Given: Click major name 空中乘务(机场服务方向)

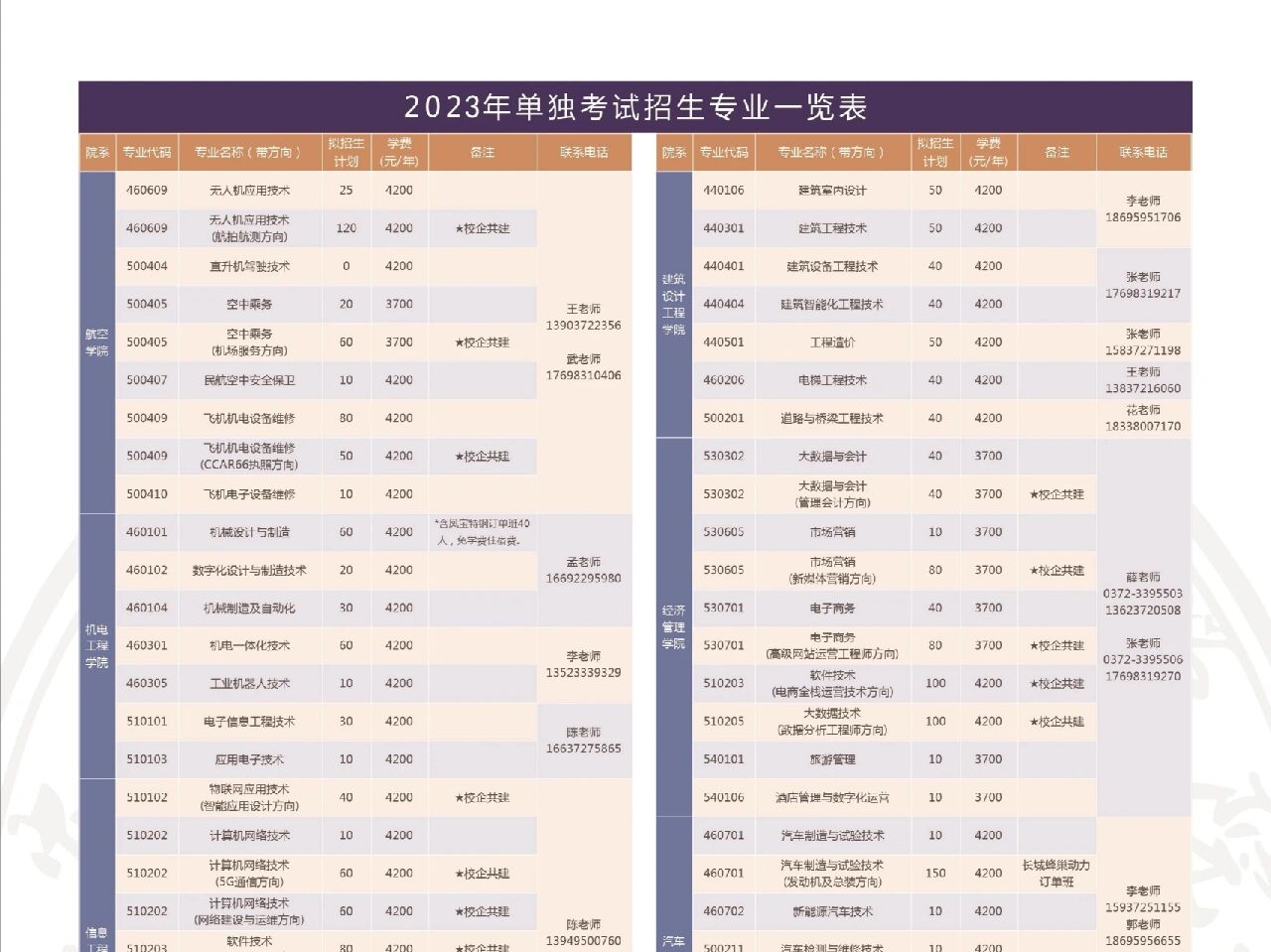Looking at the screenshot, I should 249,342.
